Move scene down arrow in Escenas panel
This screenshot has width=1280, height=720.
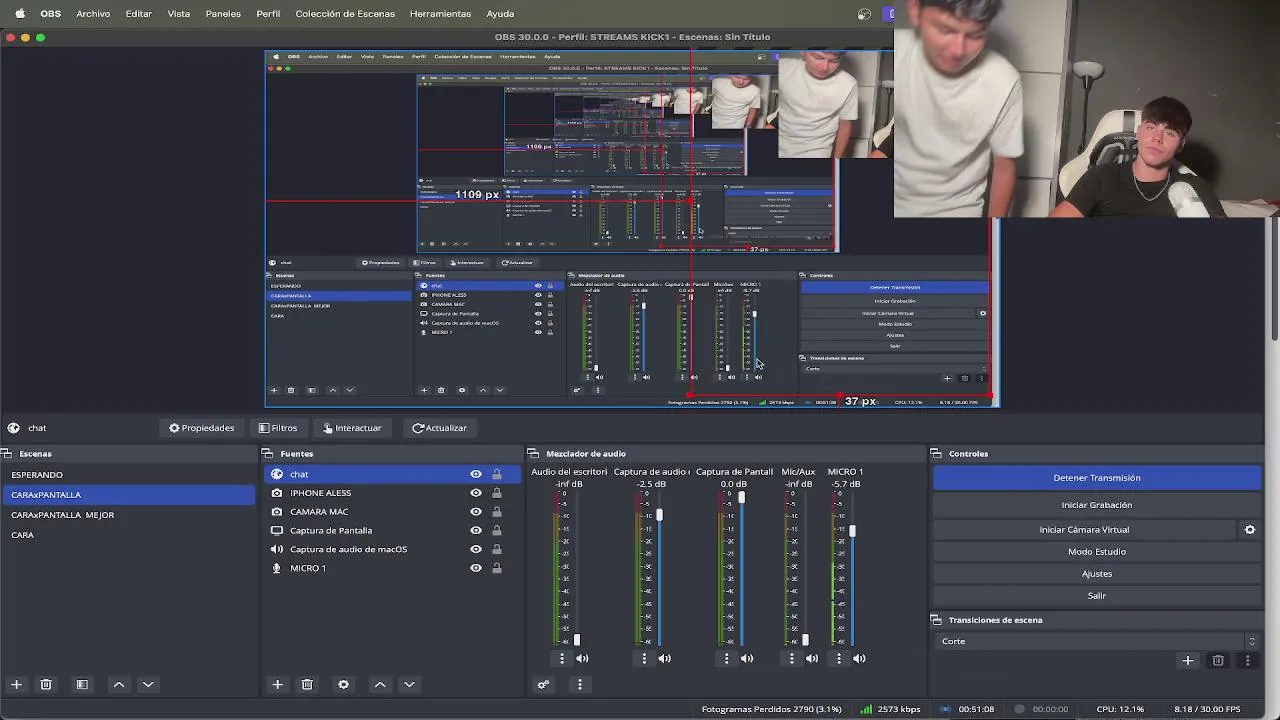(148, 684)
